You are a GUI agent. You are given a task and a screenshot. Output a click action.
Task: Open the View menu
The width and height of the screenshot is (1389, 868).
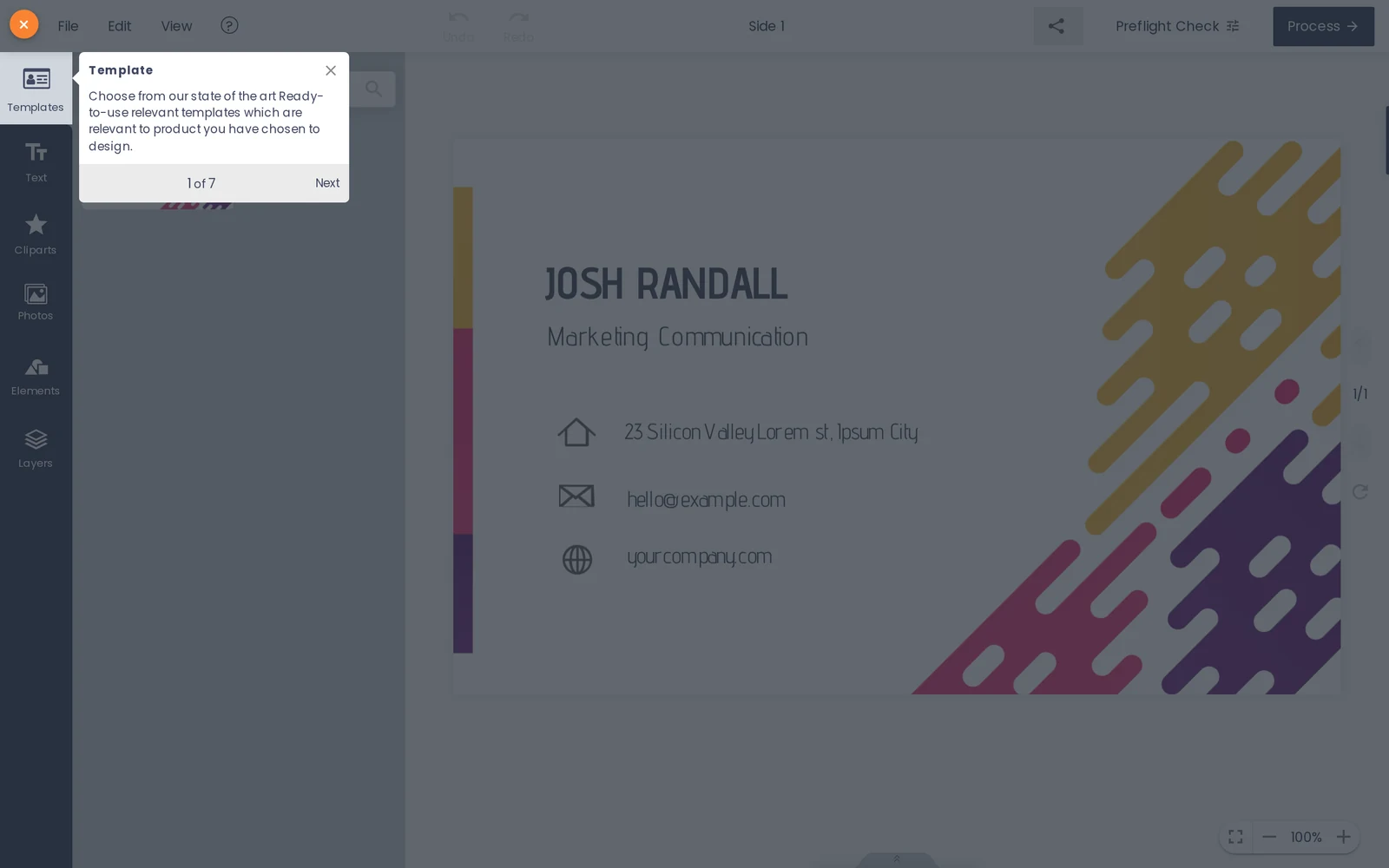click(x=176, y=26)
